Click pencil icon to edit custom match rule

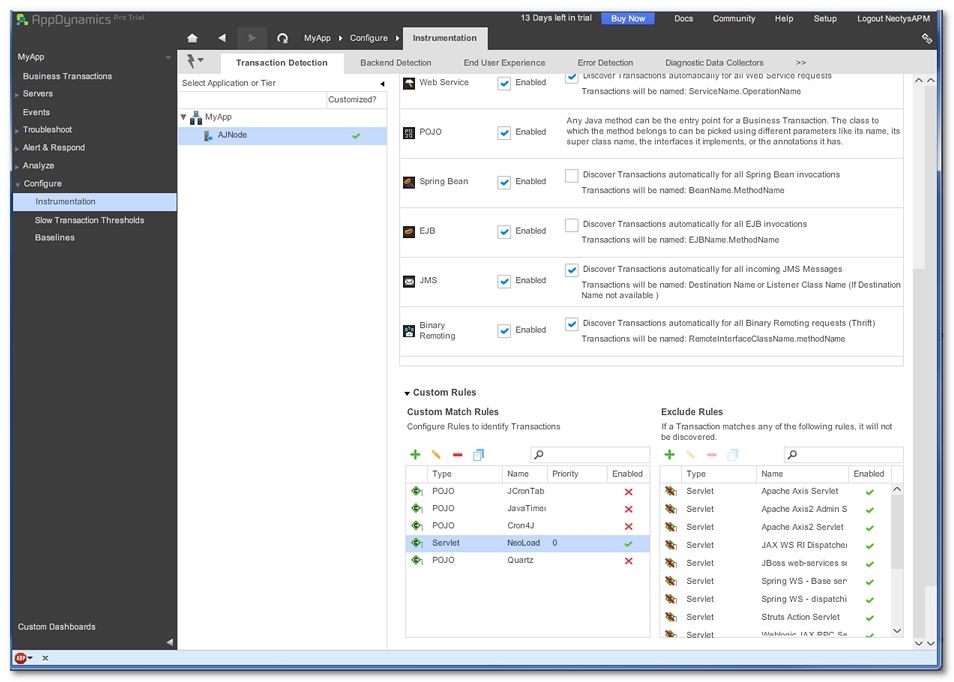[x=437, y=455]
